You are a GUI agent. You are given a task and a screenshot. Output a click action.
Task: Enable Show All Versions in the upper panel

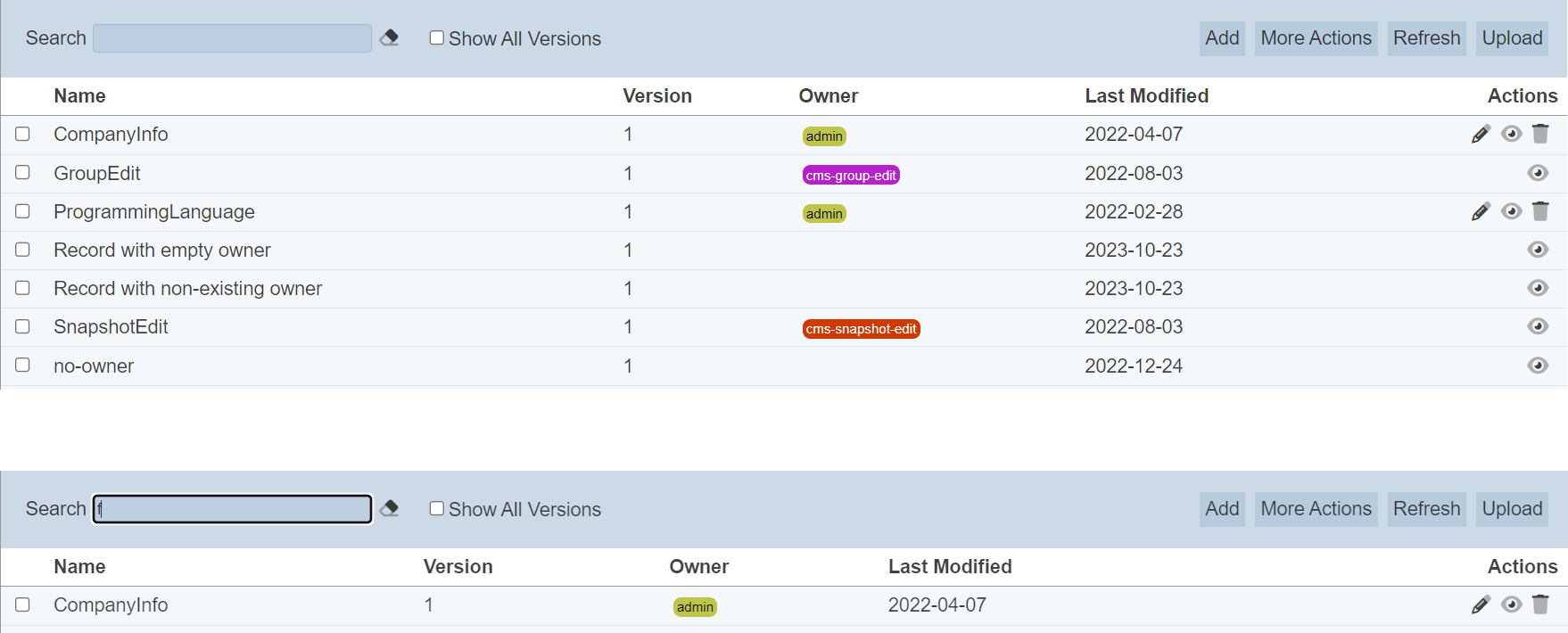click(437, 37)
